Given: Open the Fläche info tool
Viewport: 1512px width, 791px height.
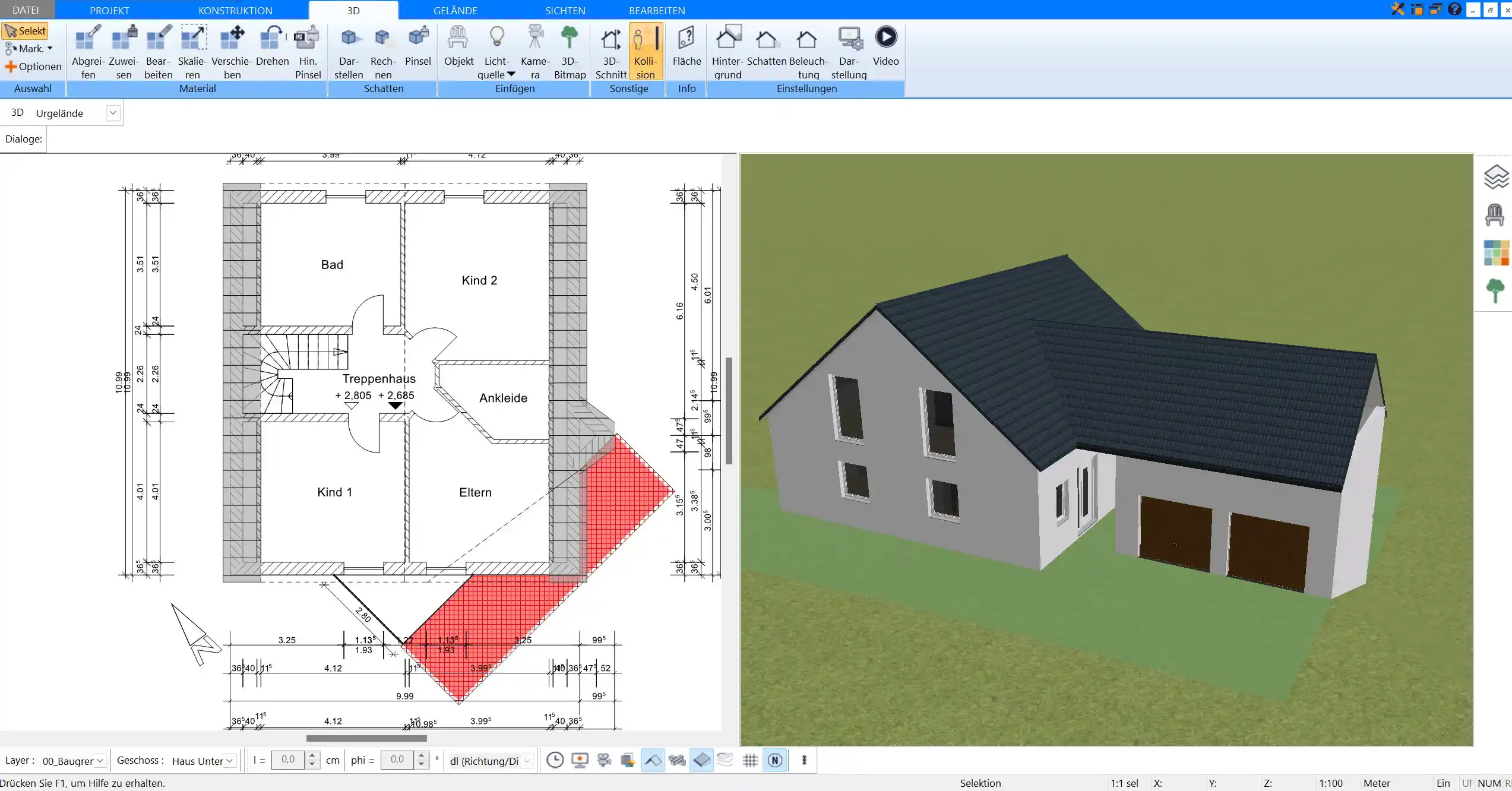Looking at the screenshot, I should (687, 45).
